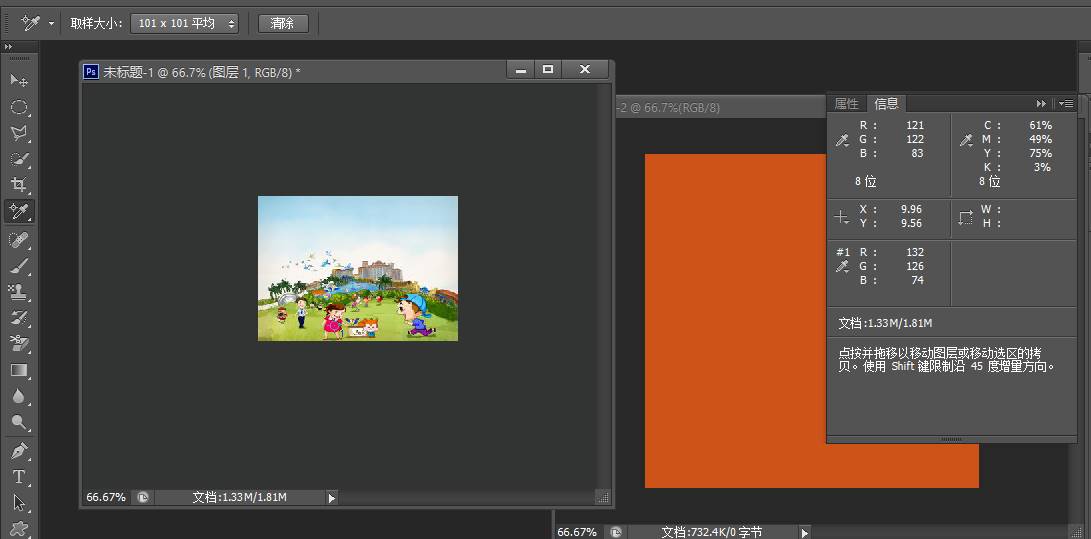
Task: Select the Brush tool
Action: pos(19,266)
